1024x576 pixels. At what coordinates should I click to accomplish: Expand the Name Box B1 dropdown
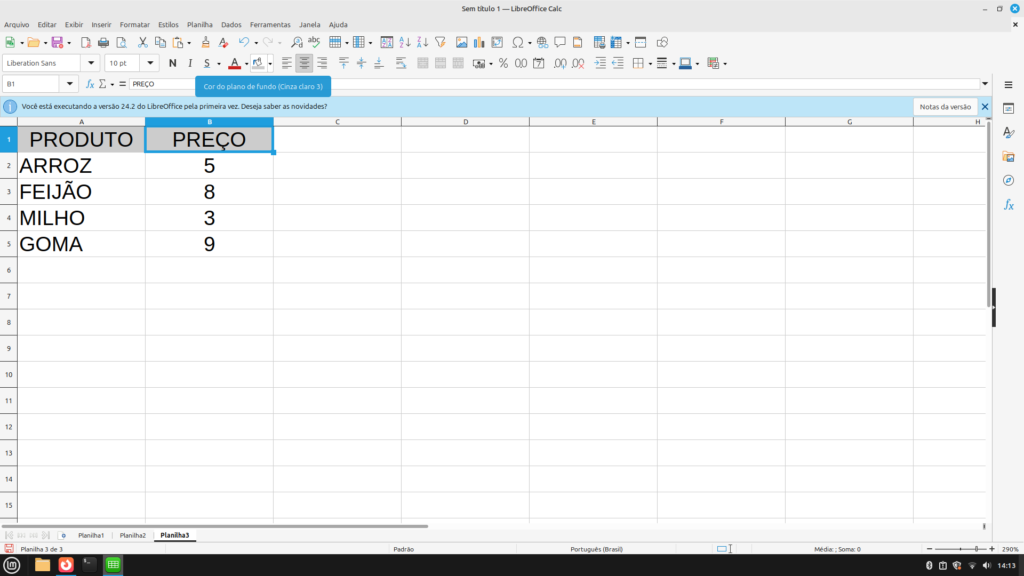[x=69, y=84]
